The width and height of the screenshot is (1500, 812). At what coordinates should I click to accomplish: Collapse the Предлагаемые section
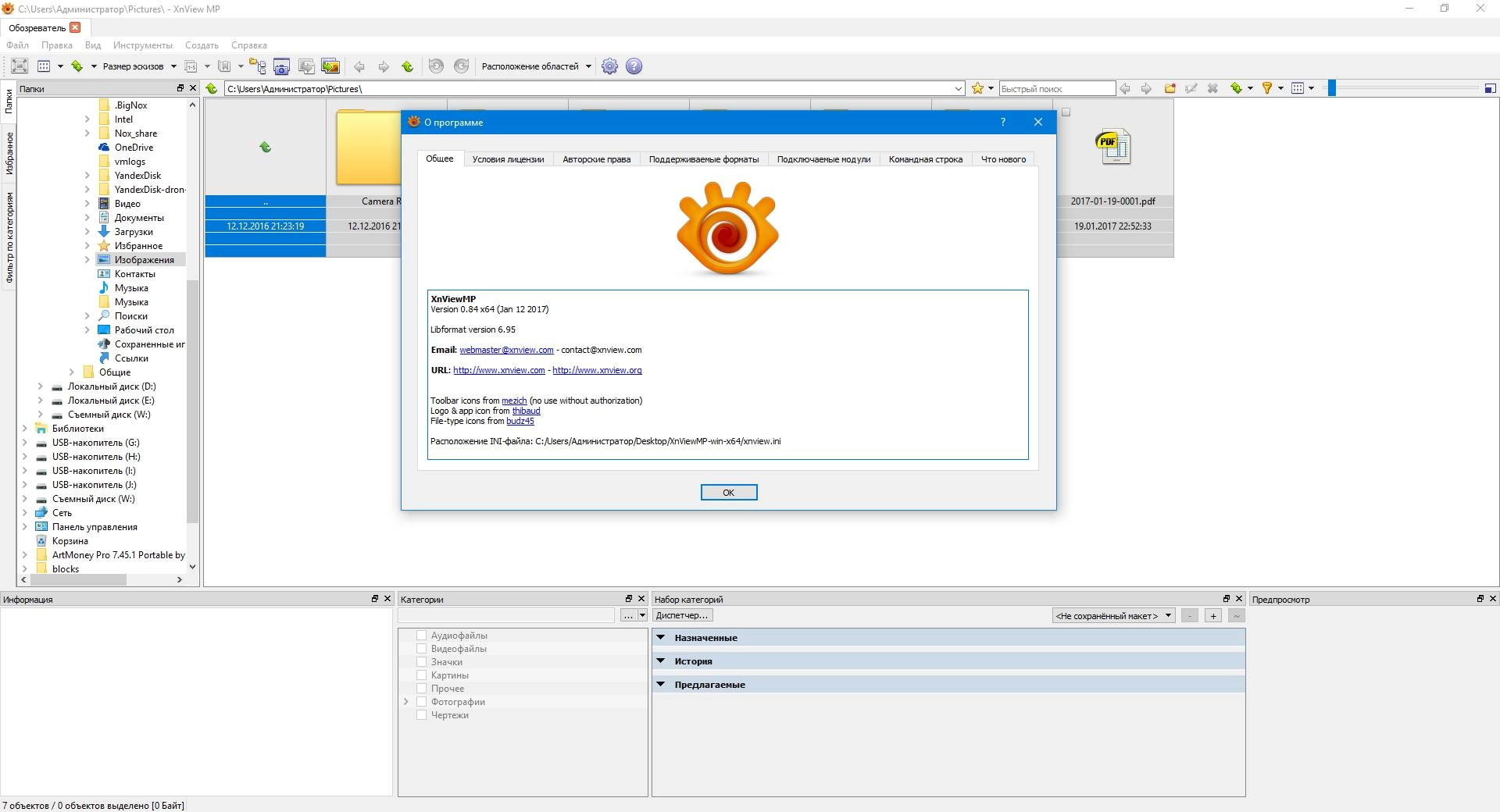(x=661, y=685)
